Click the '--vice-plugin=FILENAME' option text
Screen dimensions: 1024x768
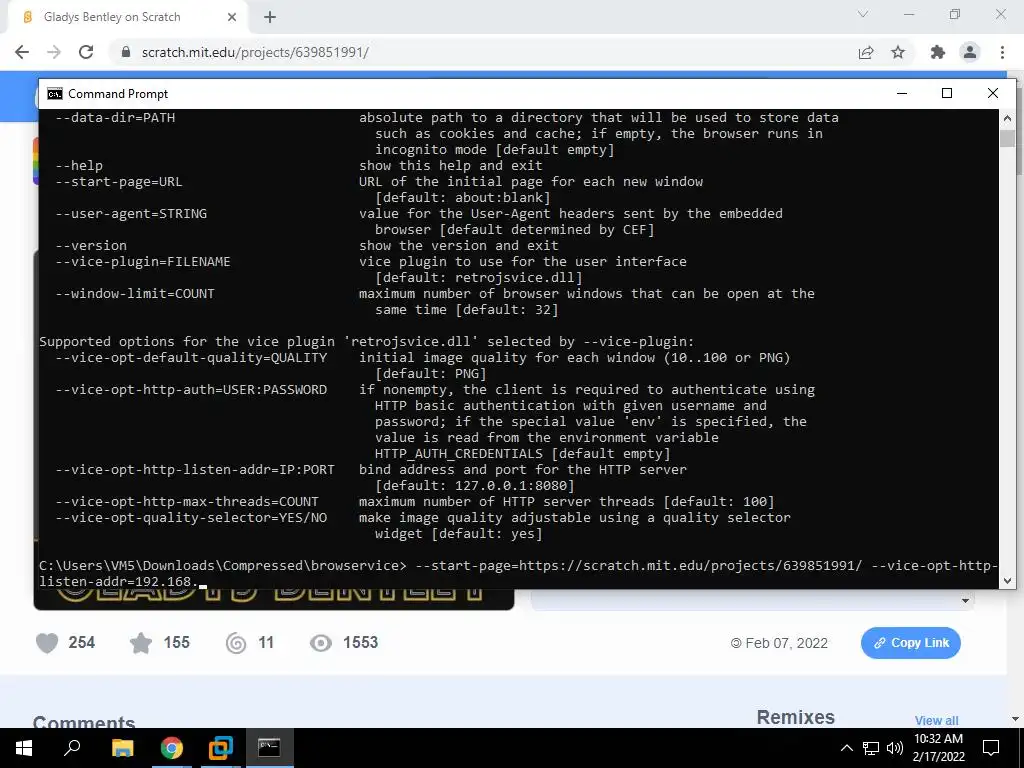tap(143, 261)
